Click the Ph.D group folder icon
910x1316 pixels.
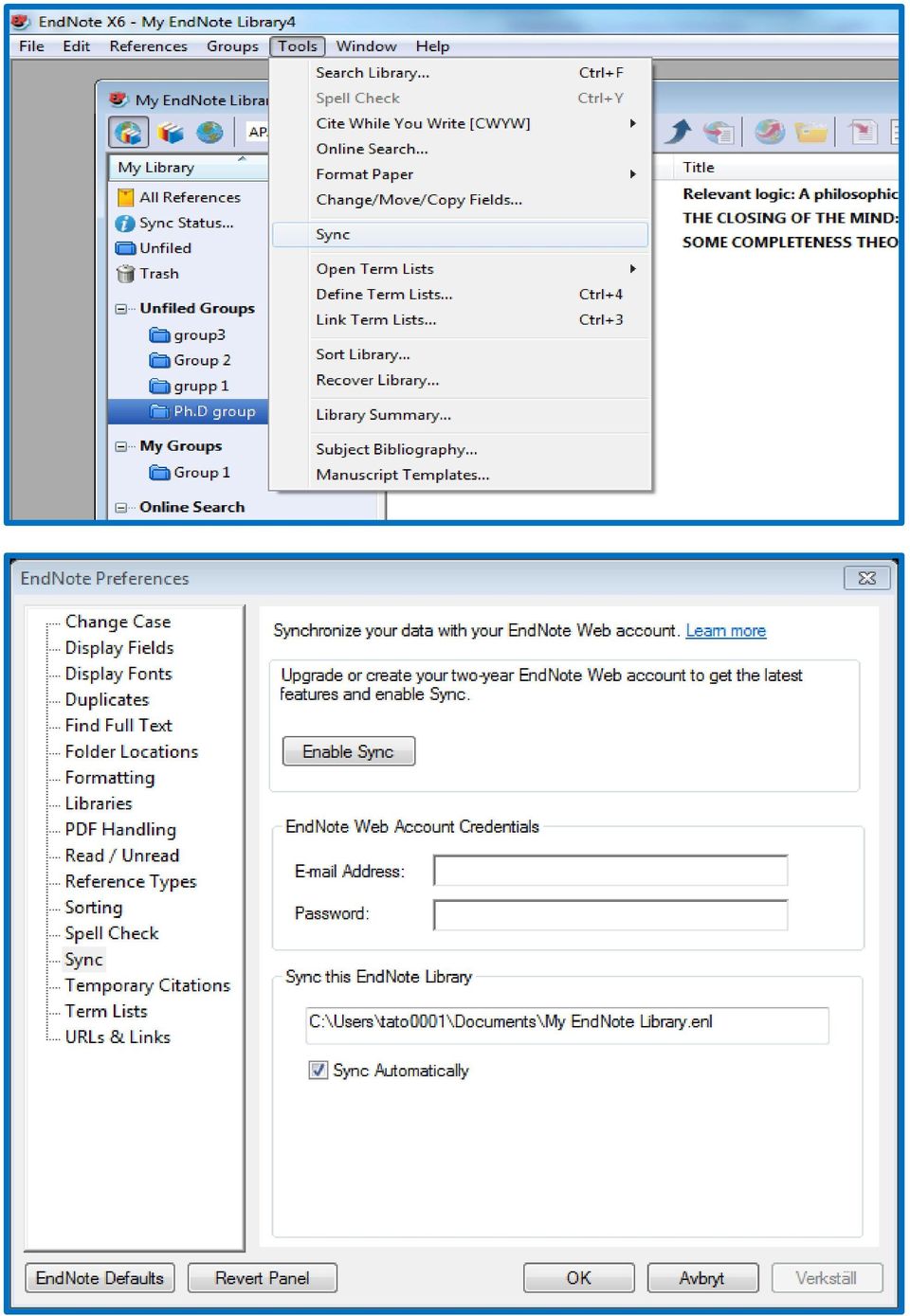(x=159, y=411)
